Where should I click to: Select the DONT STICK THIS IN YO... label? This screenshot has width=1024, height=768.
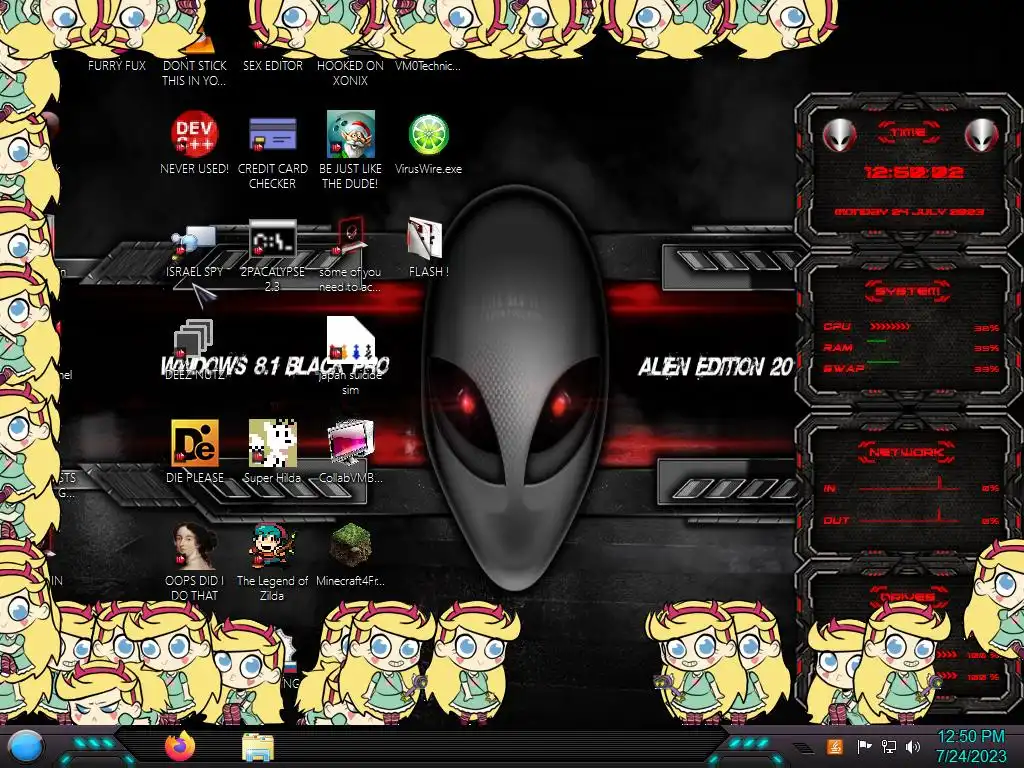click(195, 73)
